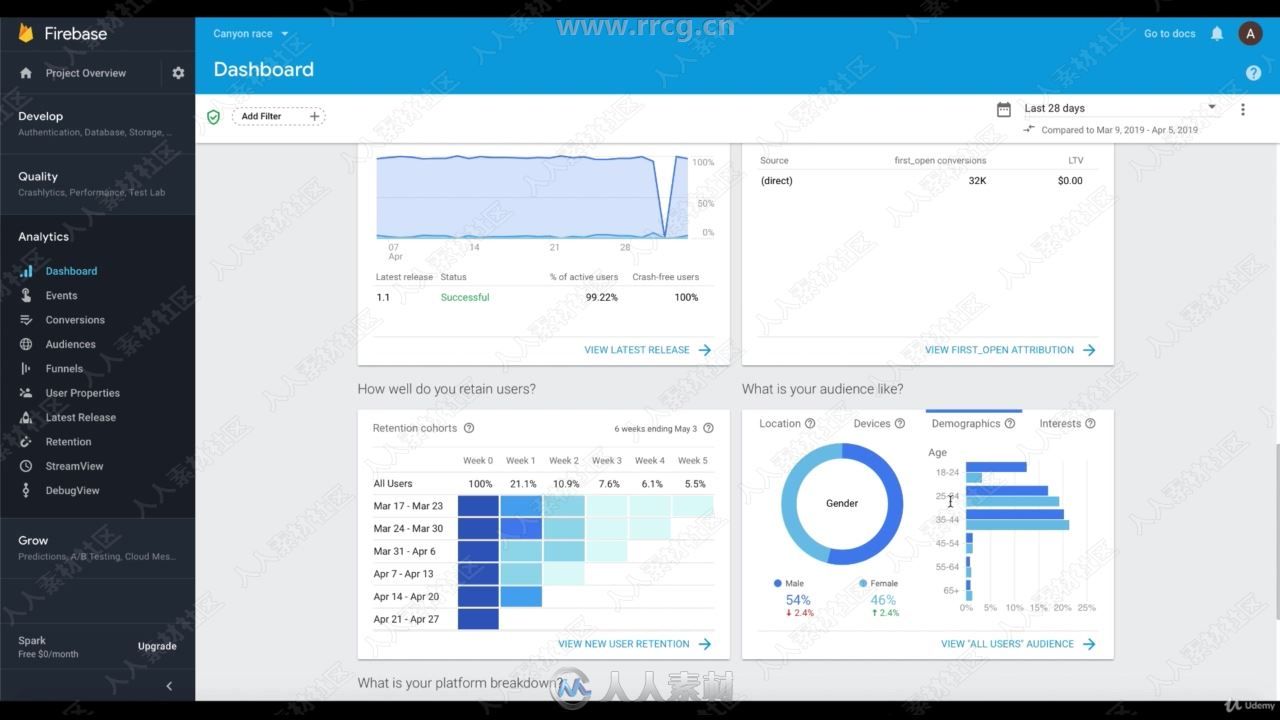Open StreamView in Analytics menu
The width and height of the screenshot is (1280, 720).
coord(74,466)
